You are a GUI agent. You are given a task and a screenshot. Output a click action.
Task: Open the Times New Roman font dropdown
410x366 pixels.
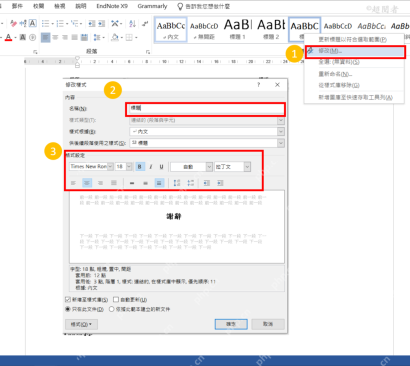[x=110, y=167]
